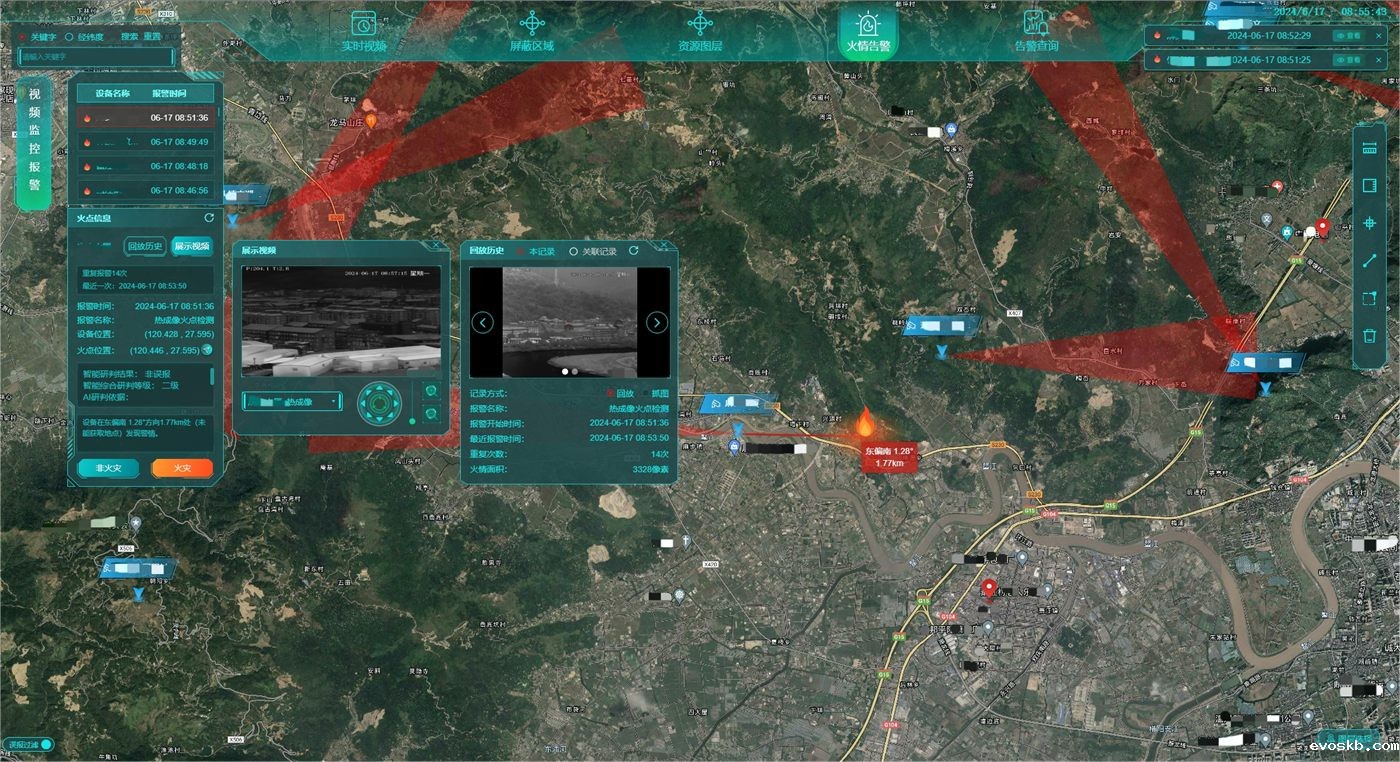Viewport: 1400px width, 762px height.
Task: Select the ruler distance measuring tool
Action: coord(1369,149)
